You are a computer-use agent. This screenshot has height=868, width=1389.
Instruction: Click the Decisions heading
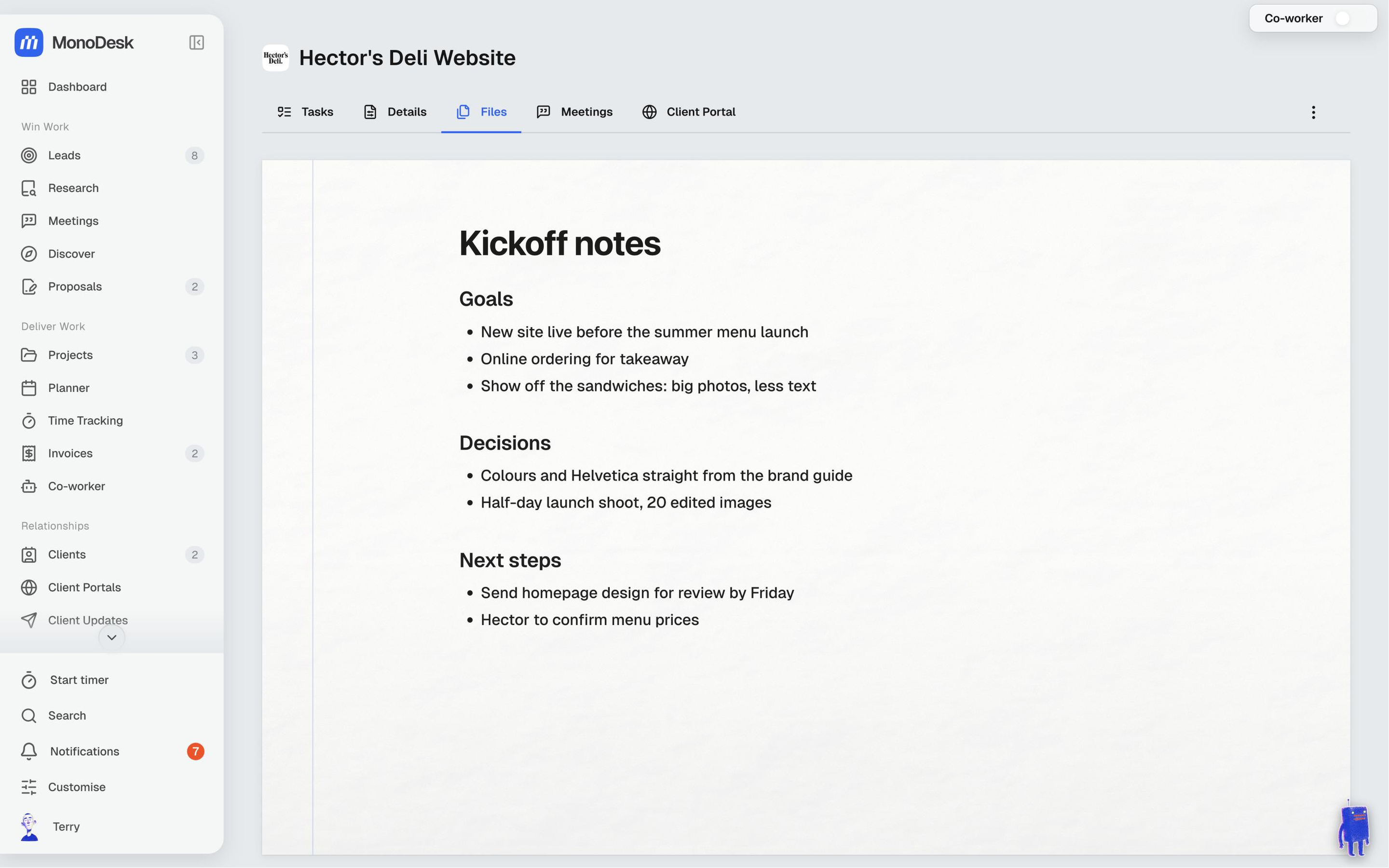pyautogui.click(x=505, y=443)
